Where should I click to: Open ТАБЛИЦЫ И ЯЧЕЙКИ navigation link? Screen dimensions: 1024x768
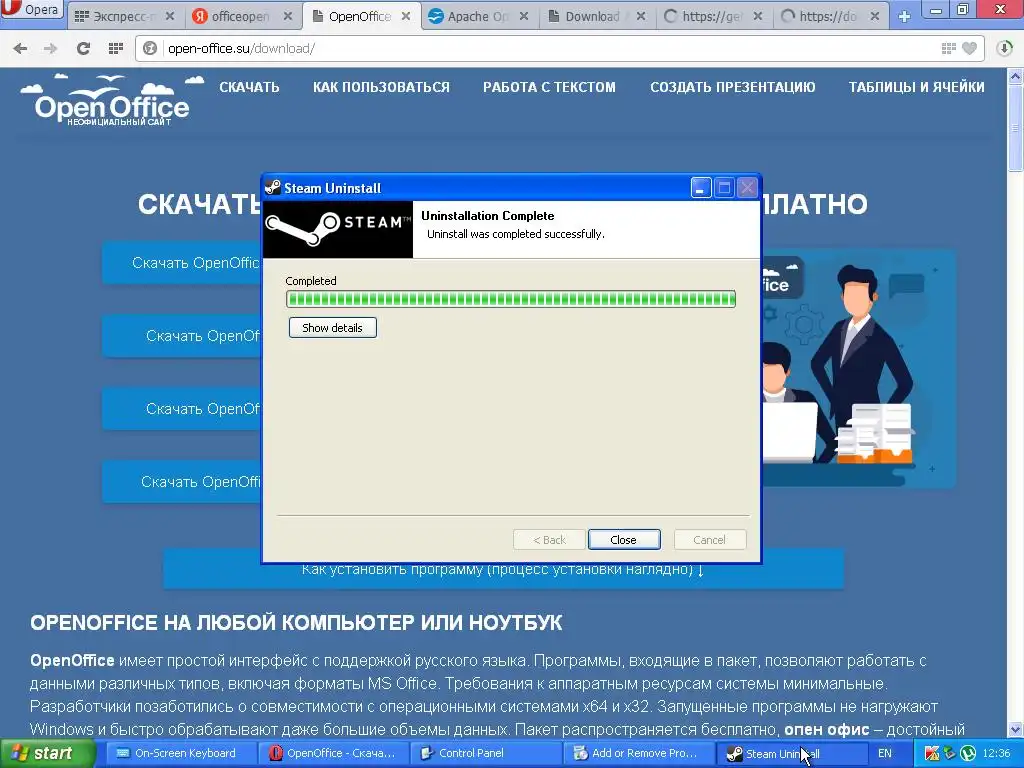[x=916, y=87]
